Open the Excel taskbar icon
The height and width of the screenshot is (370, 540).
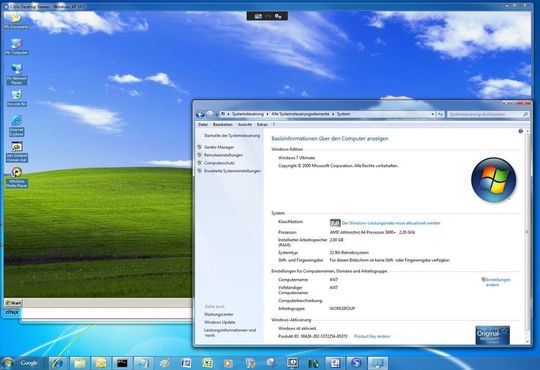(207, 363)
